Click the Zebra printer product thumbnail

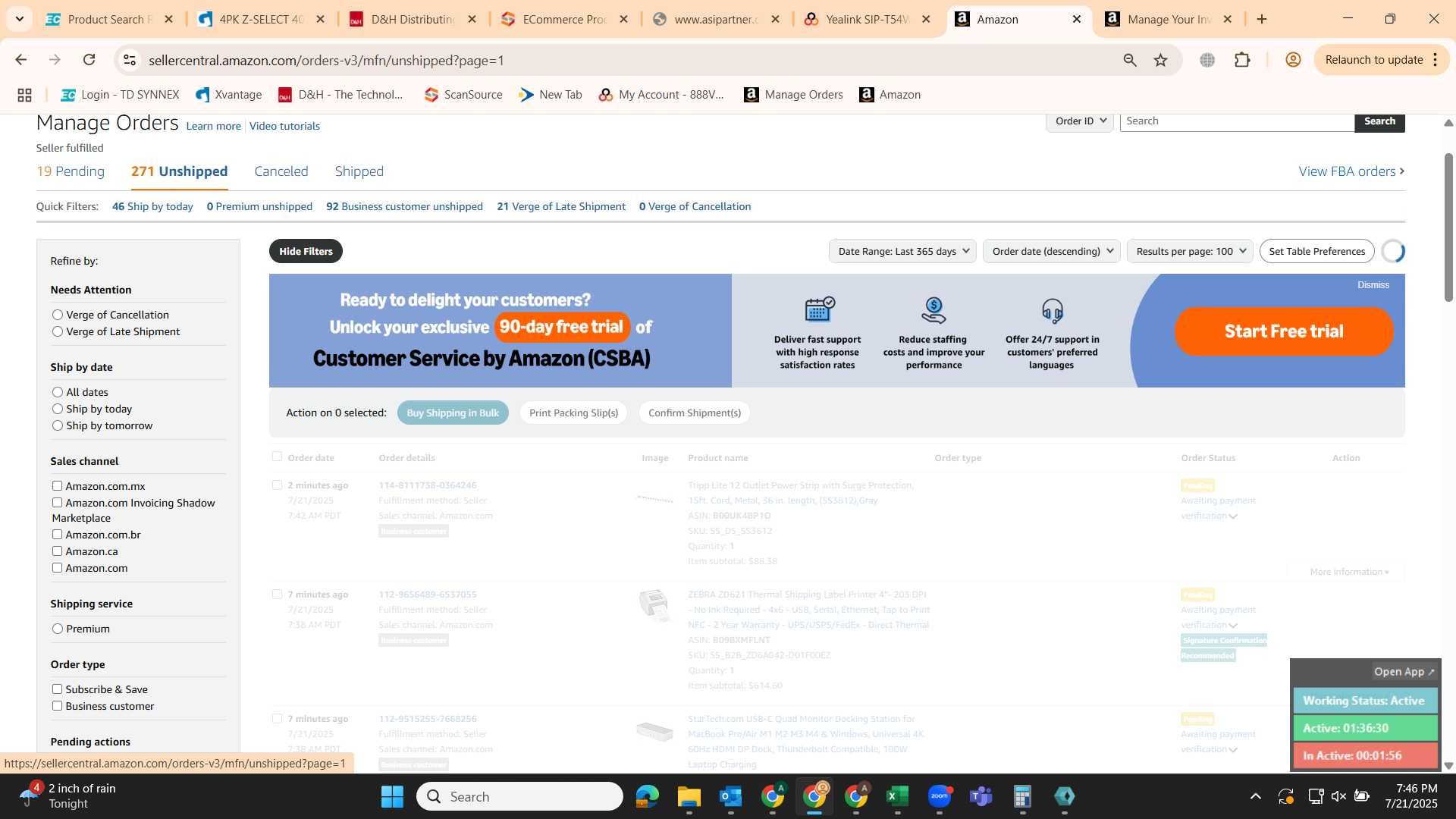pos(654,605)
